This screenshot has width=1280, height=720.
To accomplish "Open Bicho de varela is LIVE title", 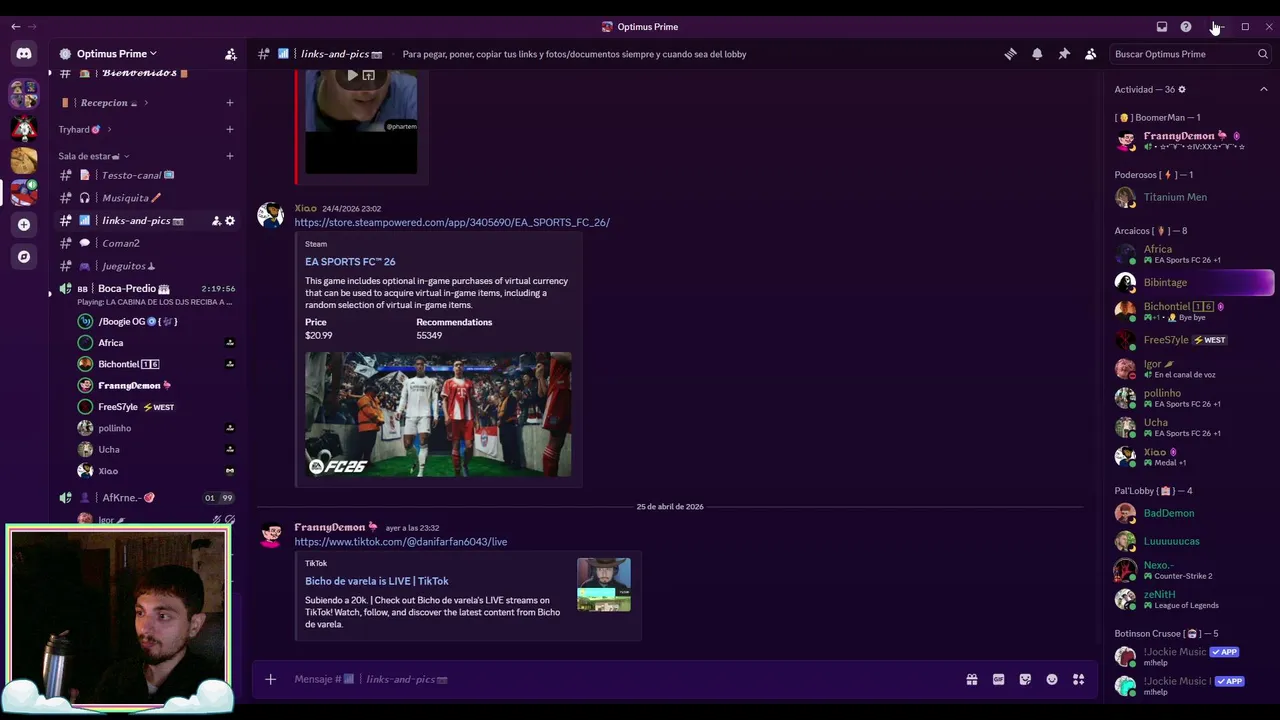I will (x=377, y=581).
